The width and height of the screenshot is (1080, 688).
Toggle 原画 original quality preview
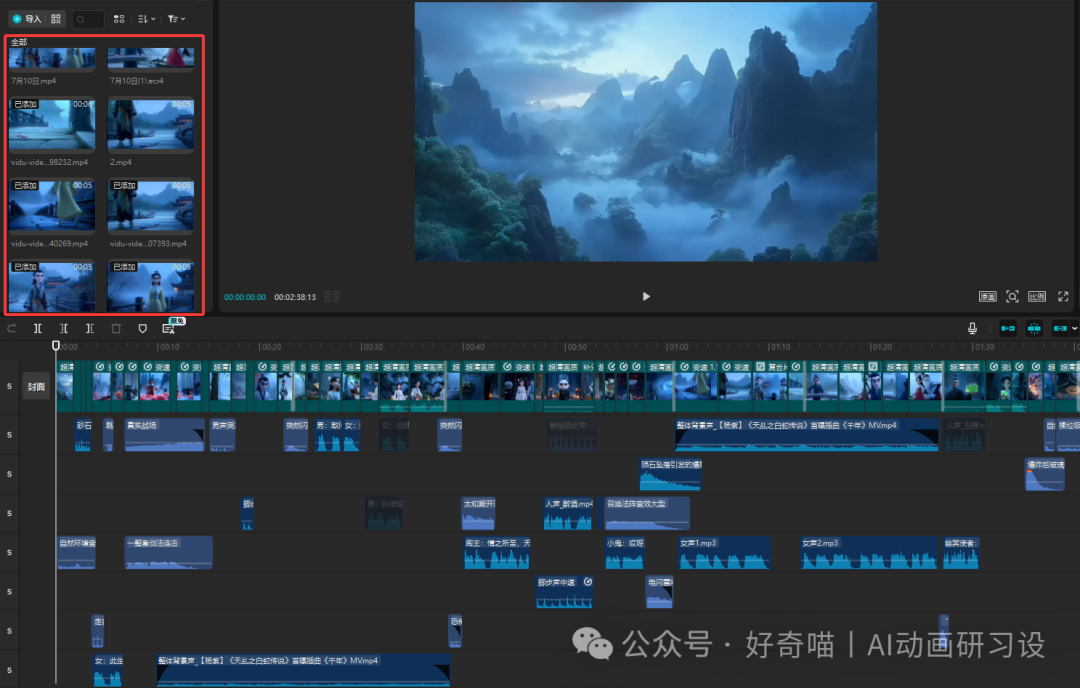988,296
